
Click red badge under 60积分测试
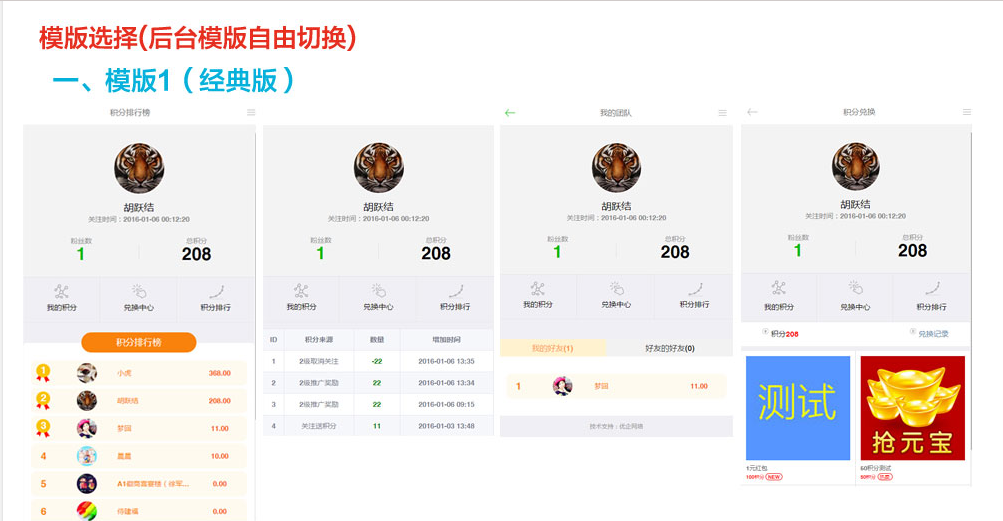point(885,477)
